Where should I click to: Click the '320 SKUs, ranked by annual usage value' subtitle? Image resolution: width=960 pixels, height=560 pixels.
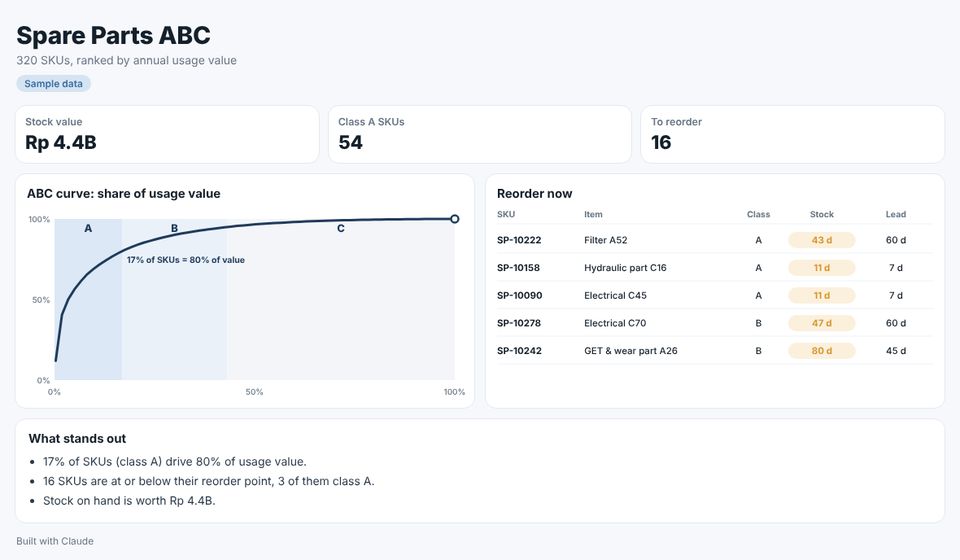click(x=126, y=61)
